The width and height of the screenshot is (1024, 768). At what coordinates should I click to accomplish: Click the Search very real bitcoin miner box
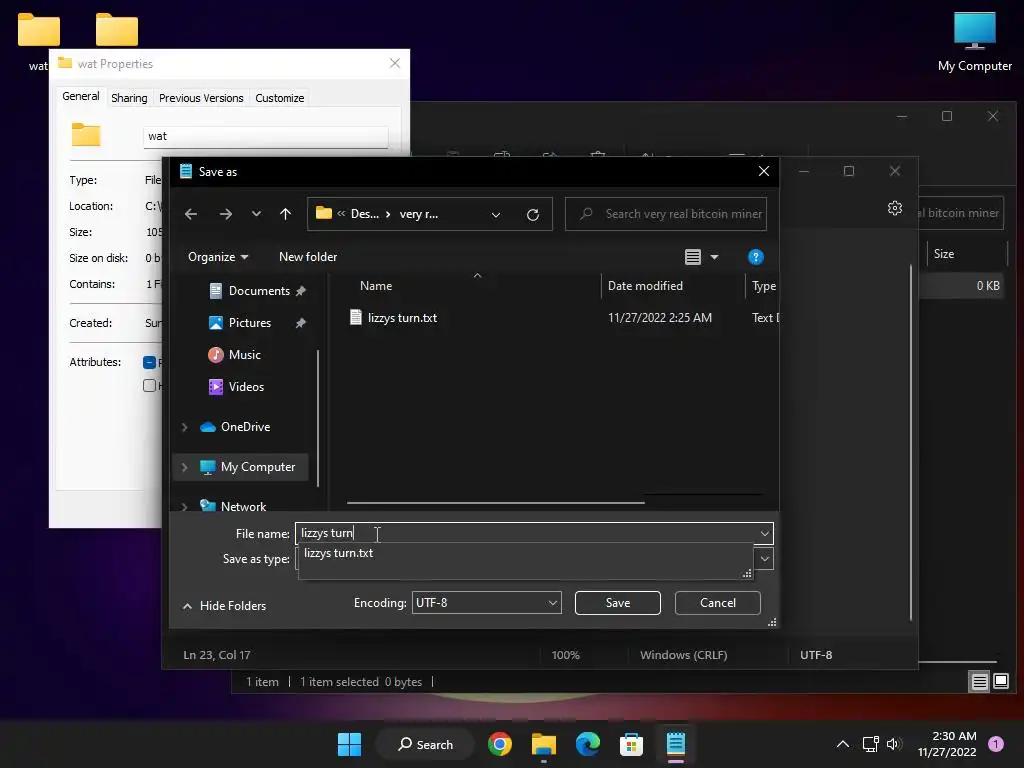pyautogui.click(x=665, y=214)
